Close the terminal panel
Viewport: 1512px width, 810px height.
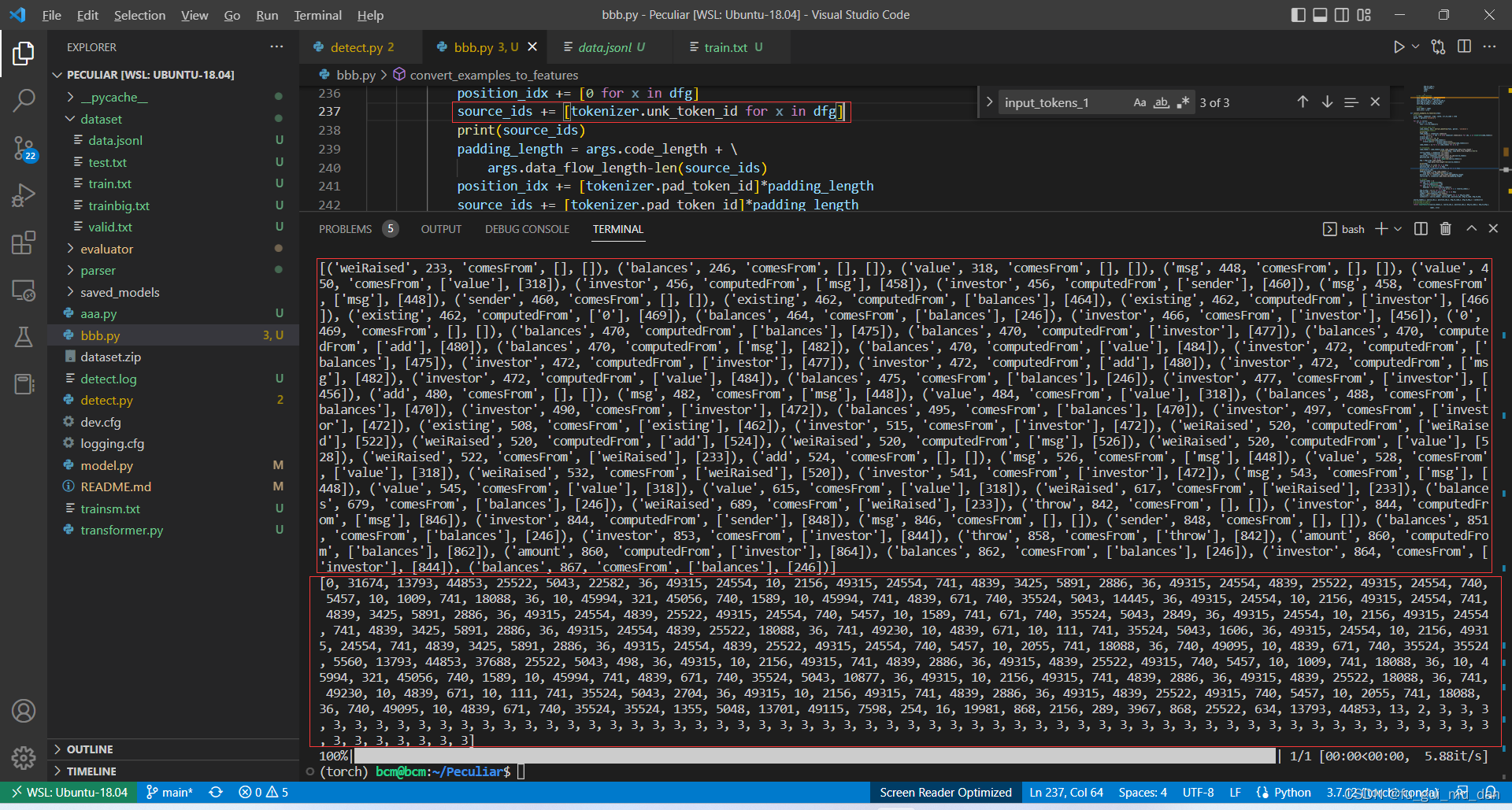point(1493,229)
